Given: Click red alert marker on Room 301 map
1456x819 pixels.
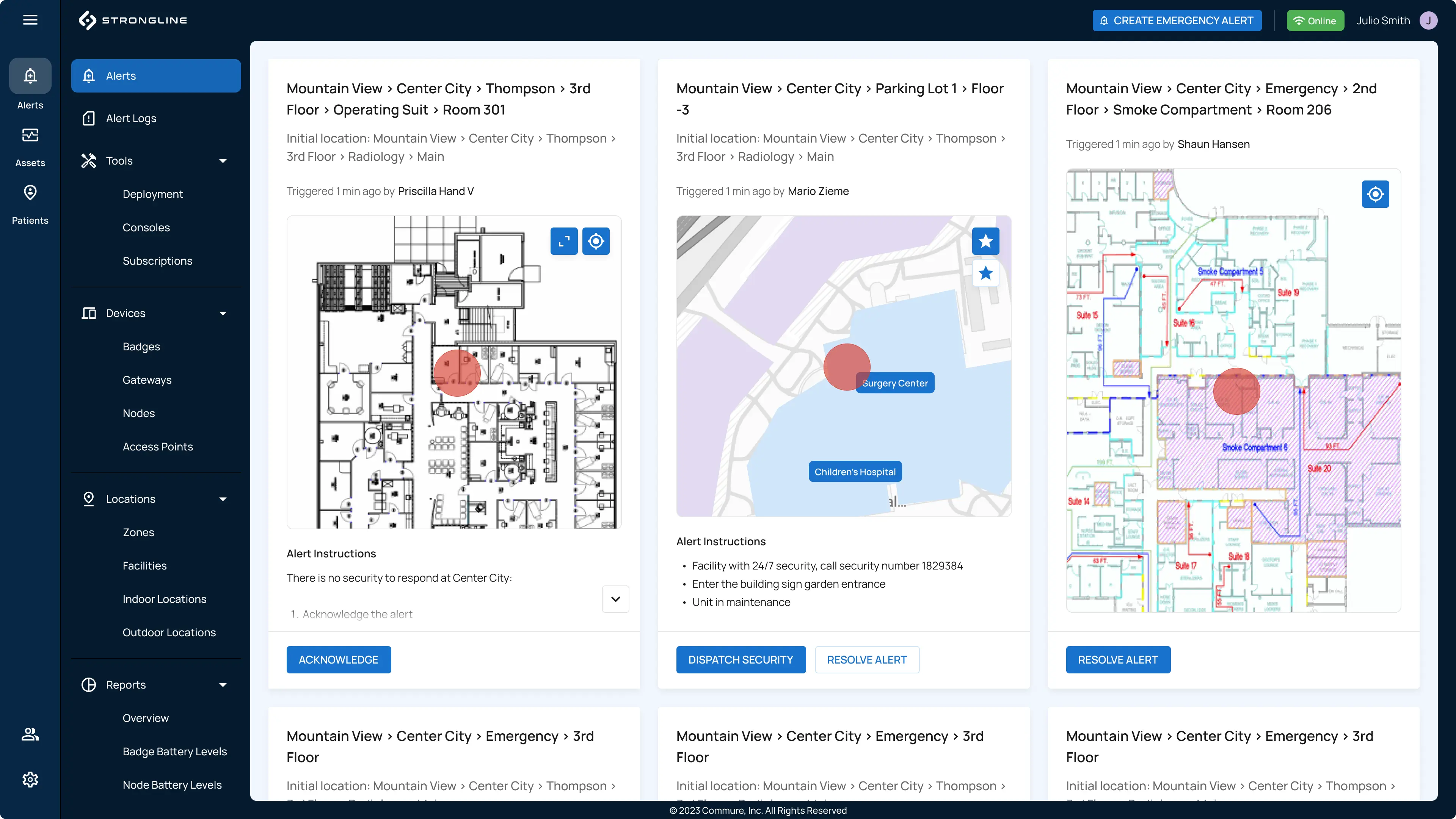Looking at the screenshot, I should tap(457, 373).
